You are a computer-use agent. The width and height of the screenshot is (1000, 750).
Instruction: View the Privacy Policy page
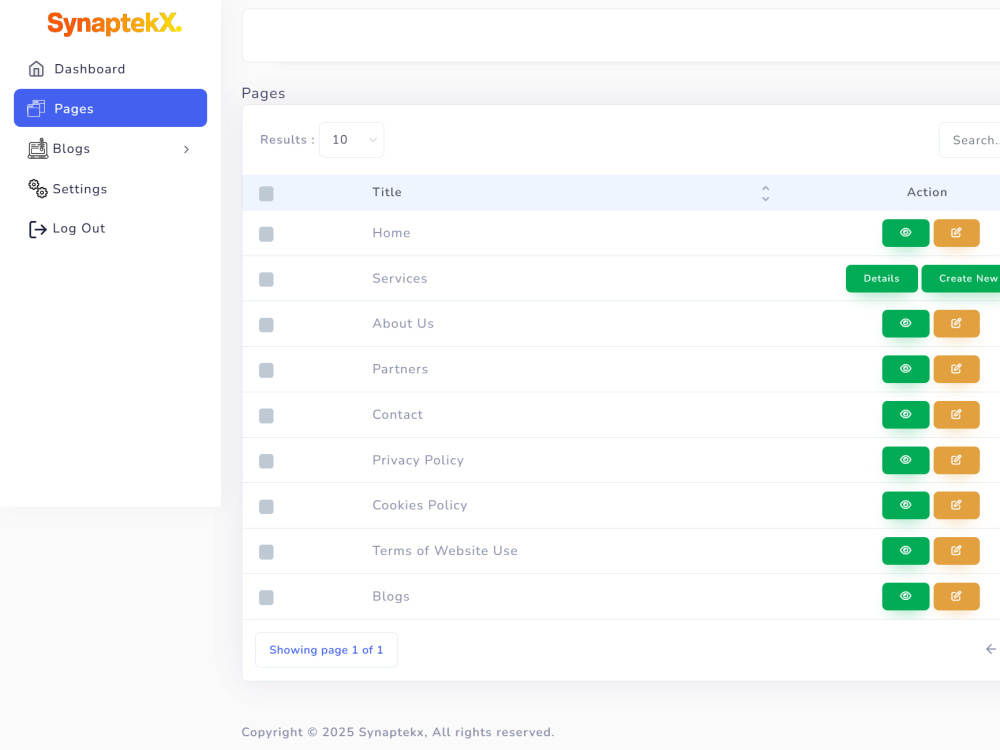(x=905, y=460)
